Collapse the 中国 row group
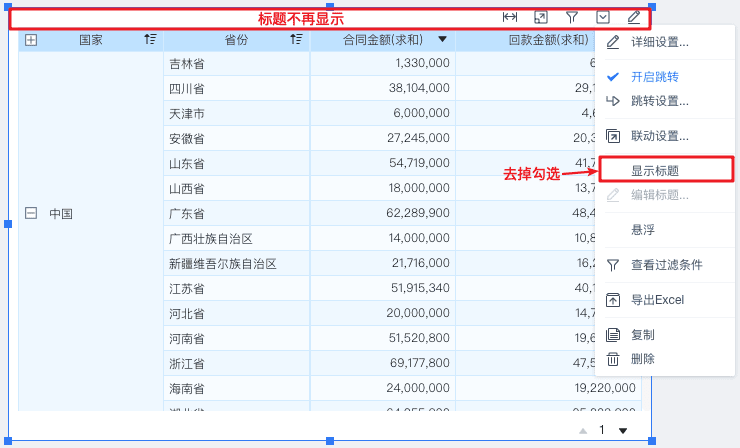Image resolution: width=740 pixels, height=448 pixels. (31, 213)
